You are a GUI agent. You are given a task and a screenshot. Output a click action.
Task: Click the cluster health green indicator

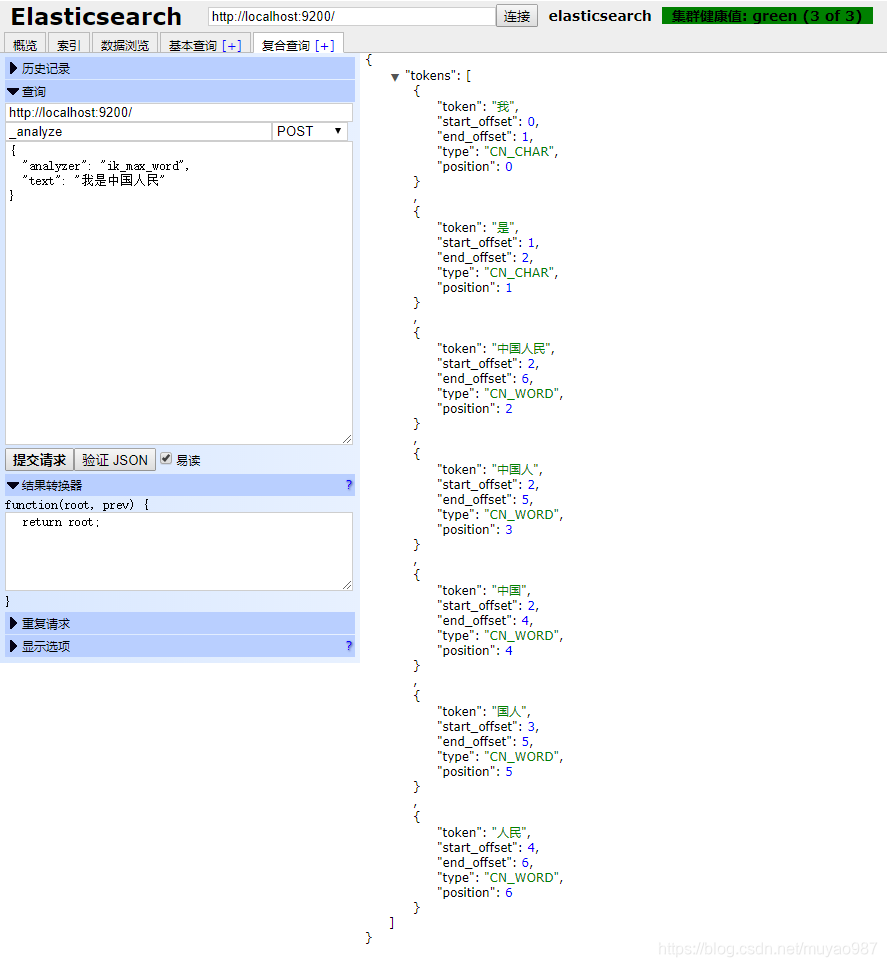(x=767, y=16)
